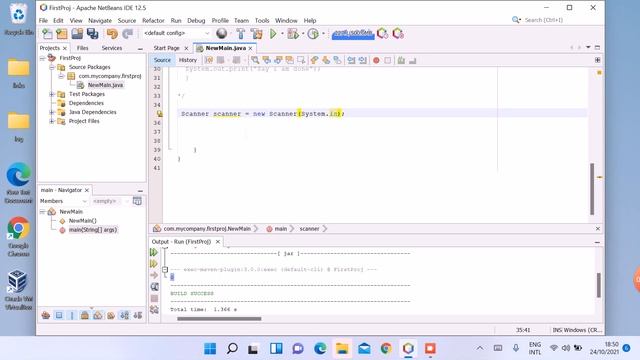Click the Shift Line Right icon in editor toolbar
The image size is (640, 360).
[362, 60]
